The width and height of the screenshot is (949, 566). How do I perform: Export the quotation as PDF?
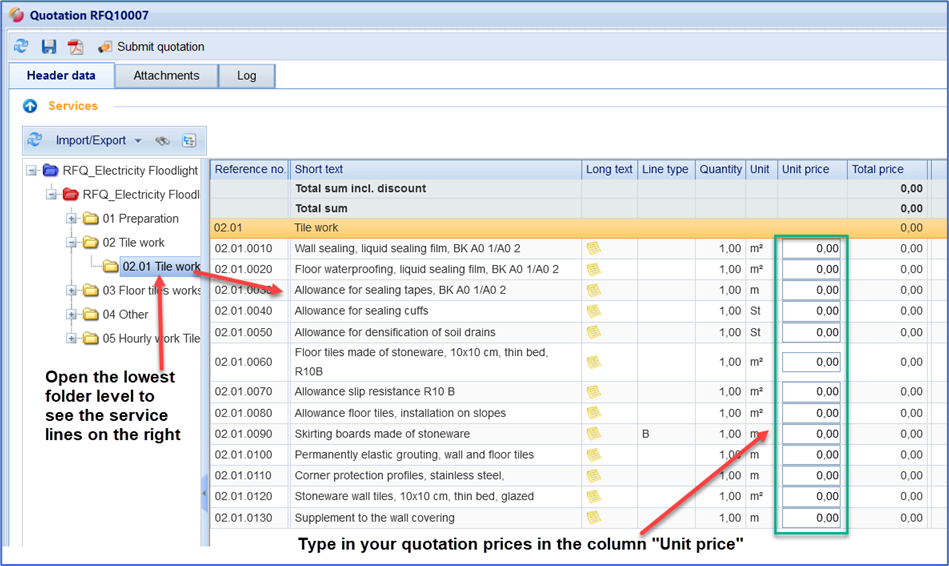(75, 47)
